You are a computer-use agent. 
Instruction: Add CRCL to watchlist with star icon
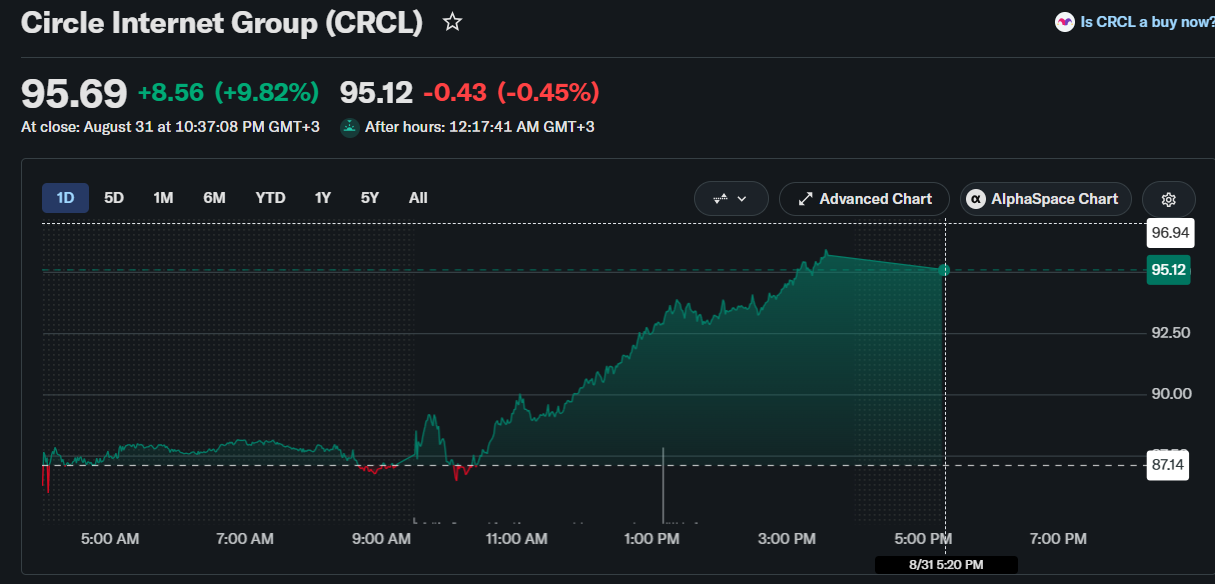coord(453,22)
